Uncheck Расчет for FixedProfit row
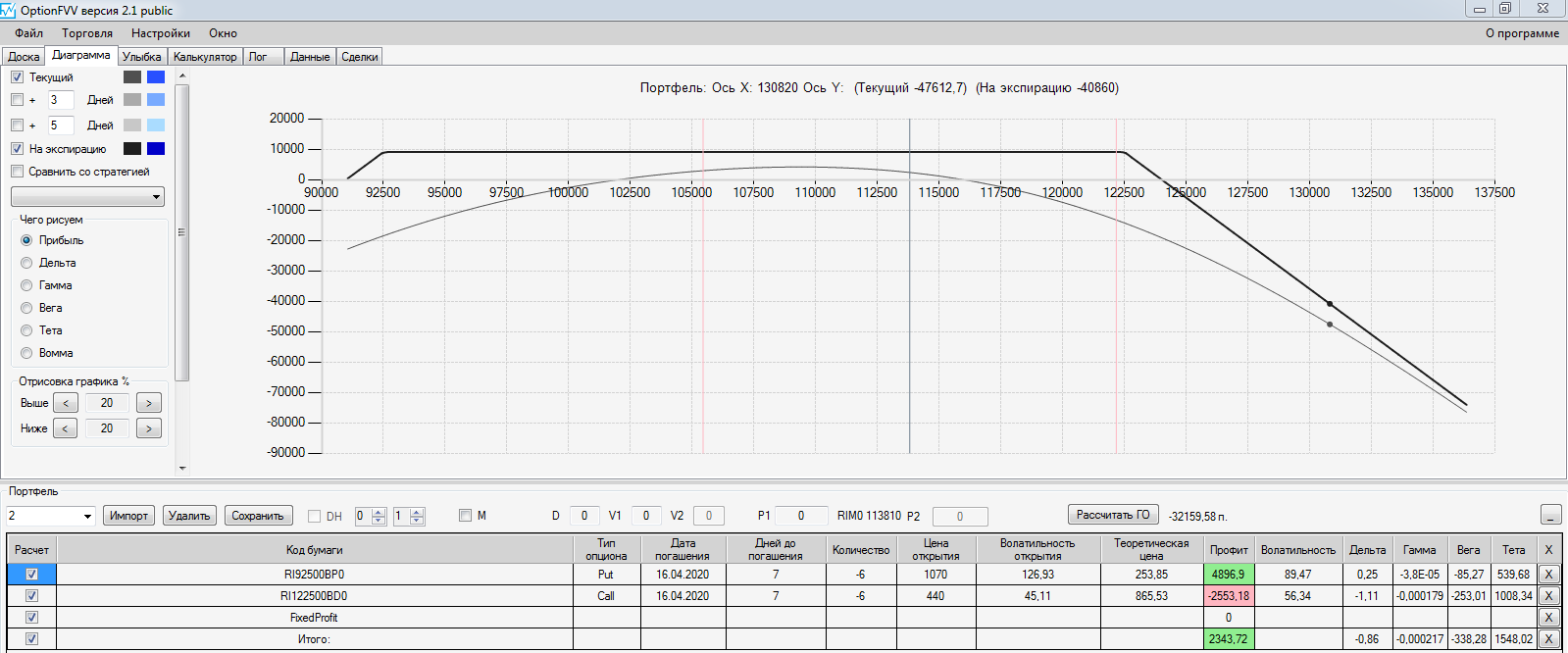The width and height of the screenshot is (1568, 653). [x=31, y=618]
